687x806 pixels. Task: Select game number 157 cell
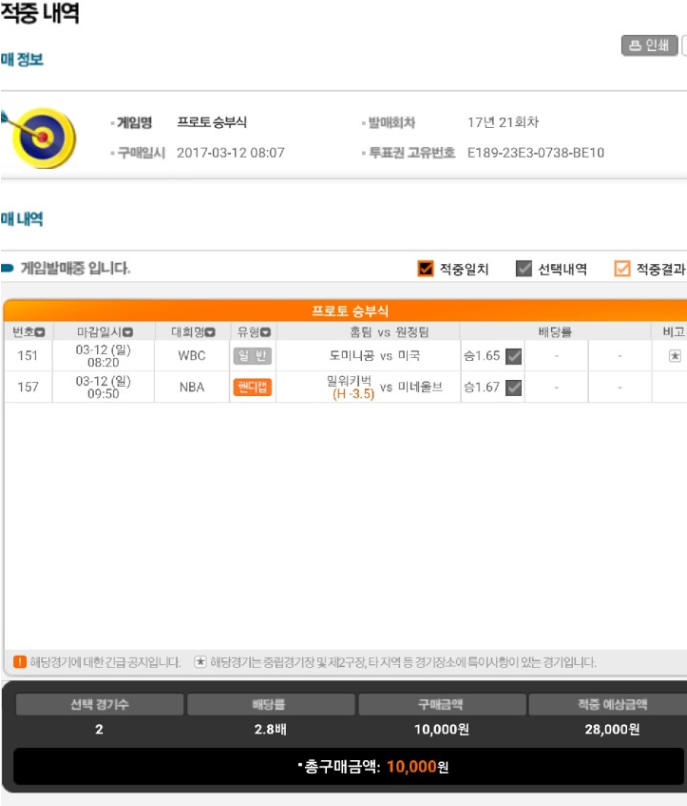tap(28, 387)
